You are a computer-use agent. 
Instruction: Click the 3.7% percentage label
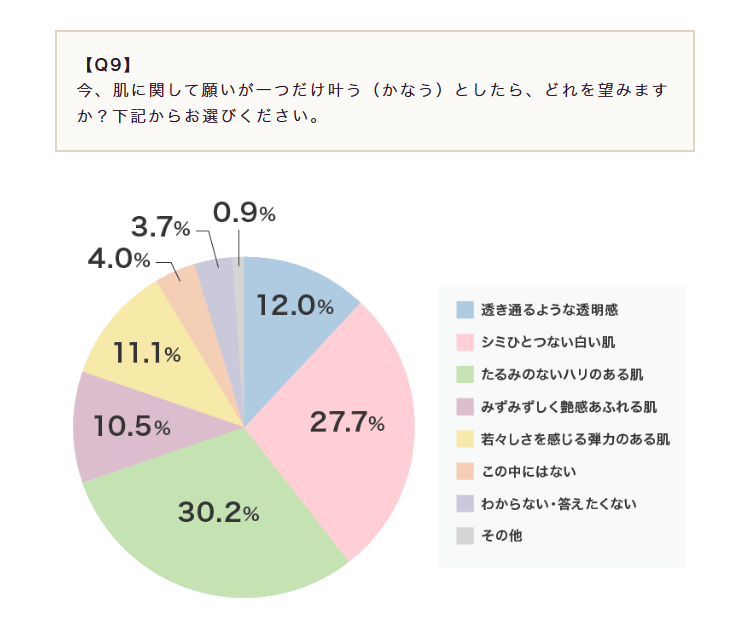click(x=161, y=227)
